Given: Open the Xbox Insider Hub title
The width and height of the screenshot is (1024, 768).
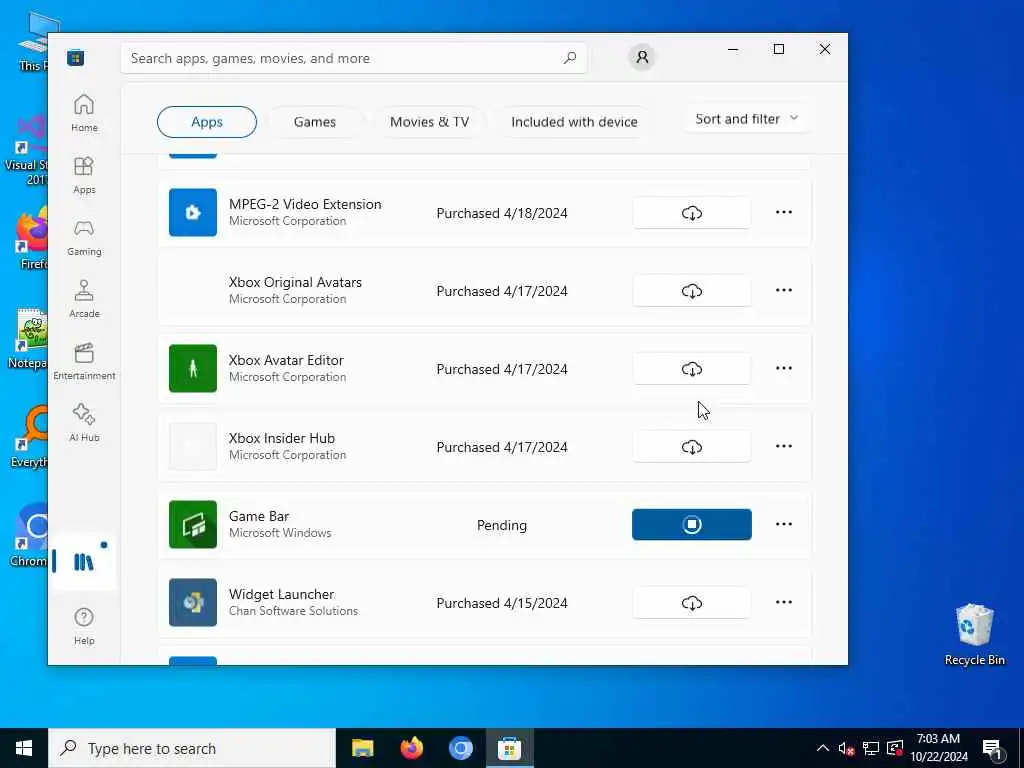Looking at the screenshot, I should click(x=281, y=438).
